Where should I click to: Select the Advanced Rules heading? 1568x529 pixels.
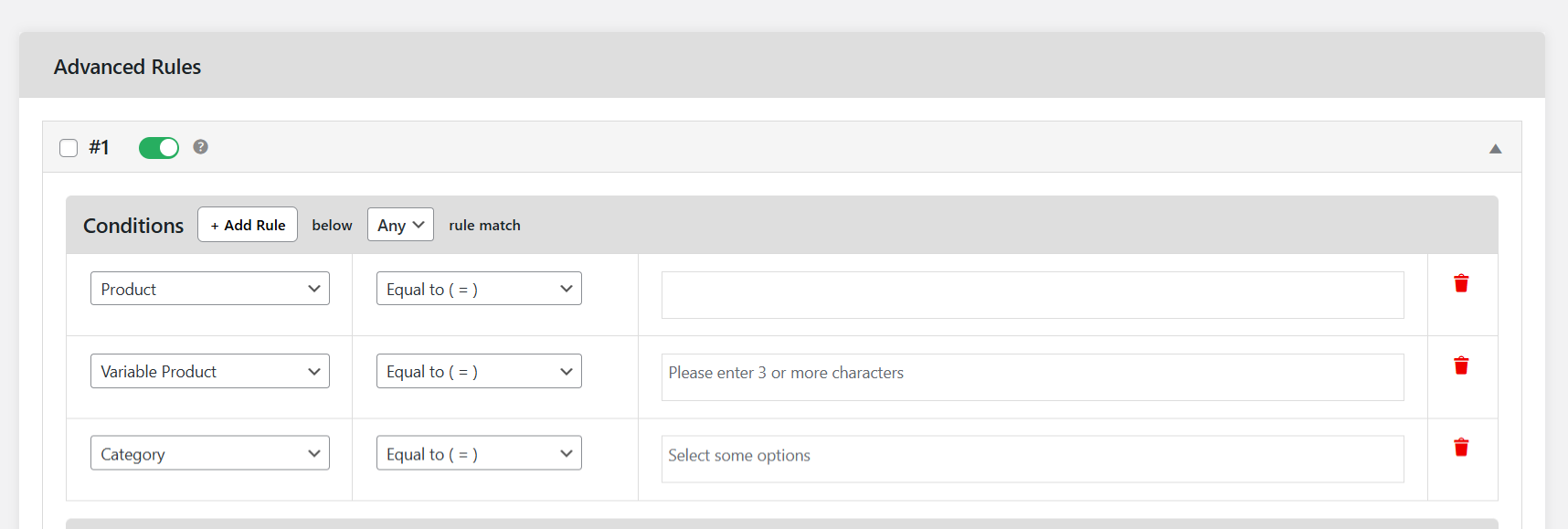pyautogui.click(x=127, y=67)
